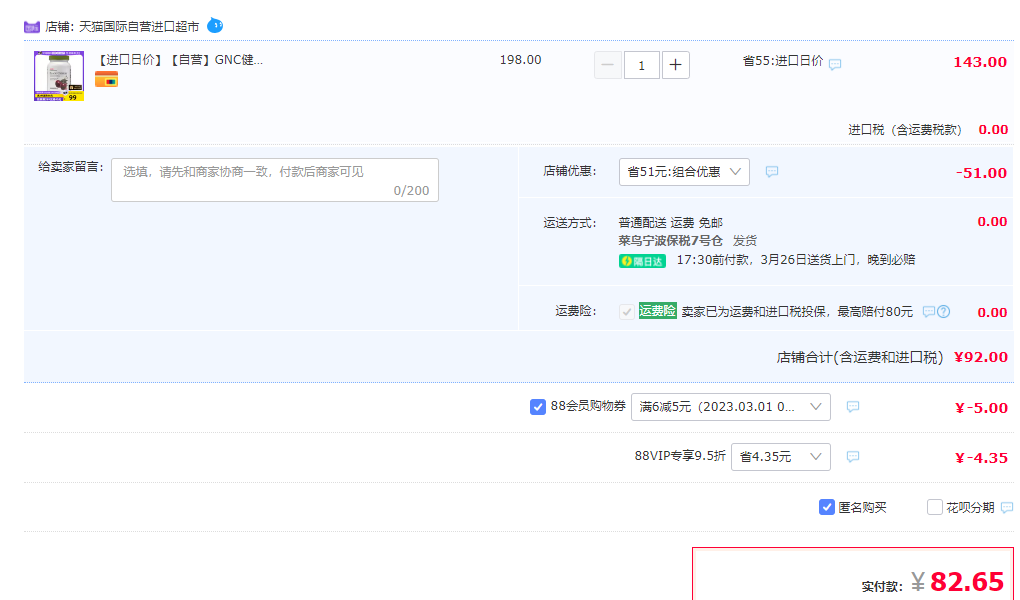Click comment icon beside 省4.35元 dropdown

853,457
